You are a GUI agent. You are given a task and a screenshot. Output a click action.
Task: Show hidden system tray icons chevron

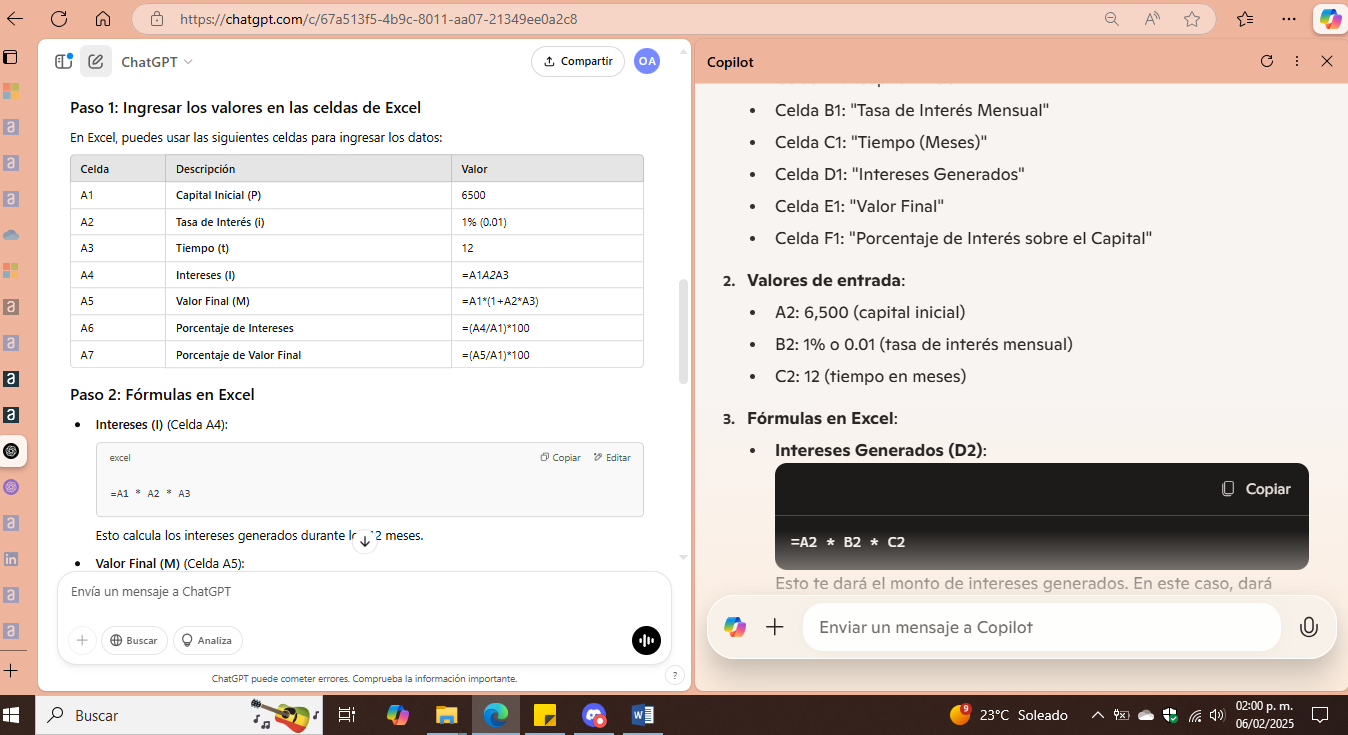[1097, 715]
